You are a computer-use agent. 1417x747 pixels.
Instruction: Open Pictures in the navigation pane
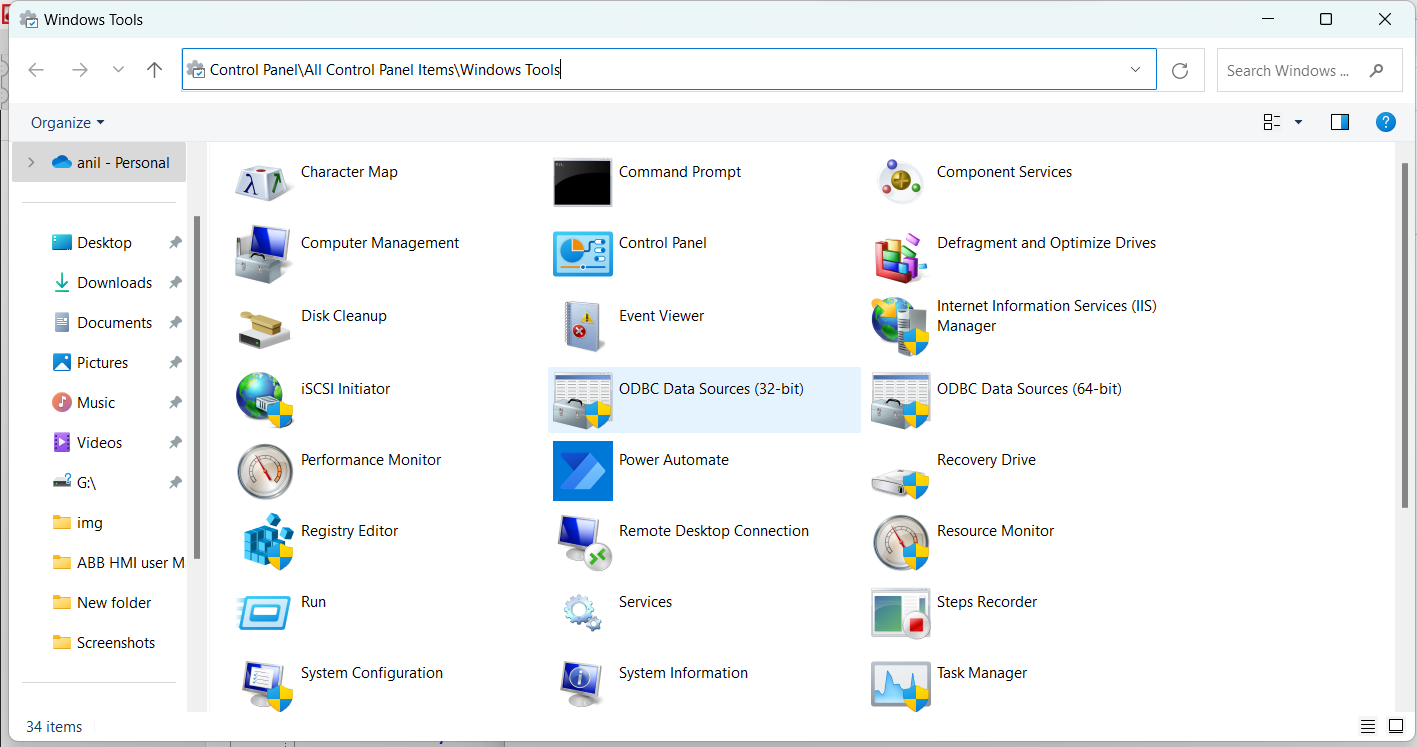pos(105,362)
